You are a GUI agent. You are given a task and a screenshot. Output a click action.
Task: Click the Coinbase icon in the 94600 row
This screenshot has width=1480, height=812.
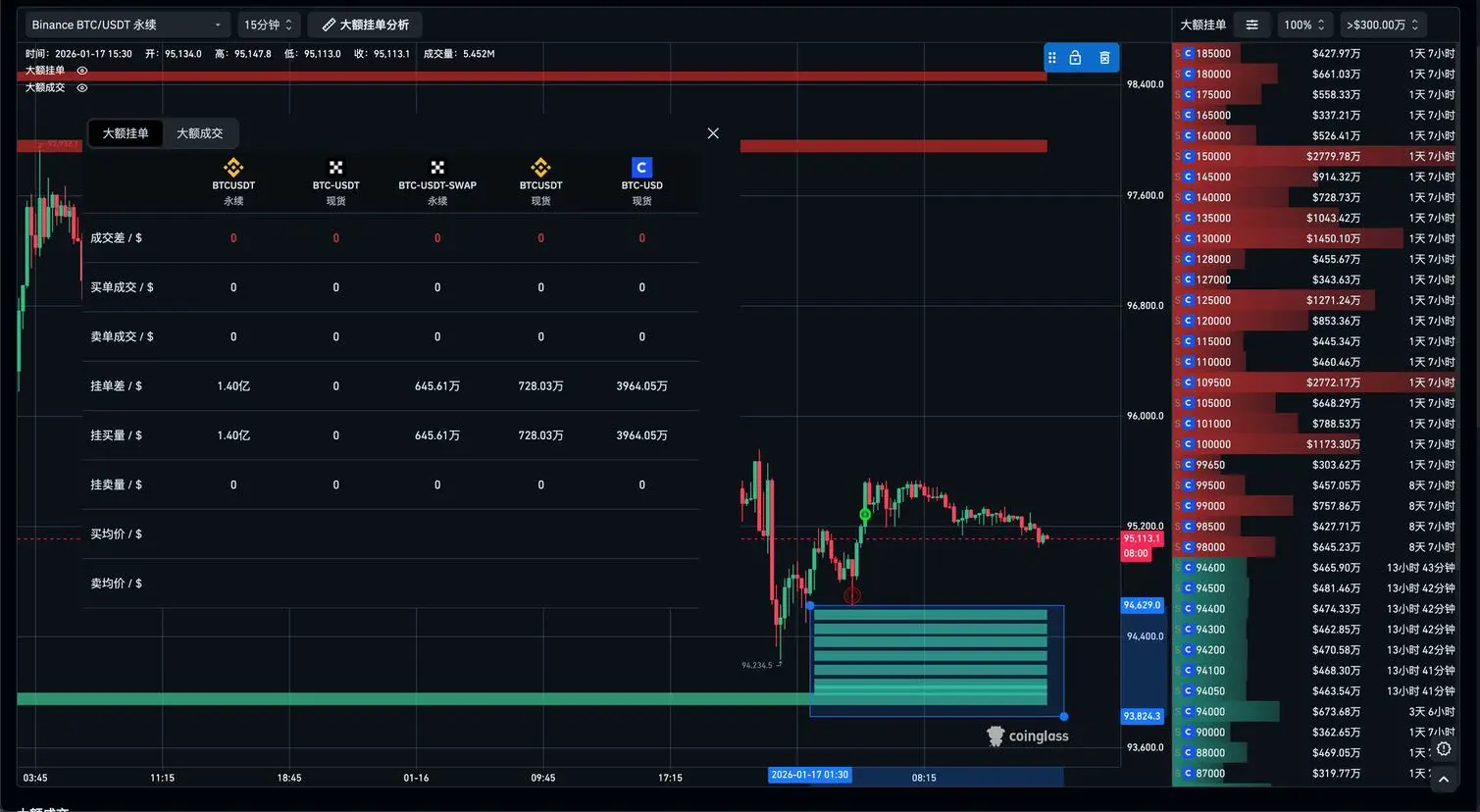pyautogui.click(x=1188, y=569)
